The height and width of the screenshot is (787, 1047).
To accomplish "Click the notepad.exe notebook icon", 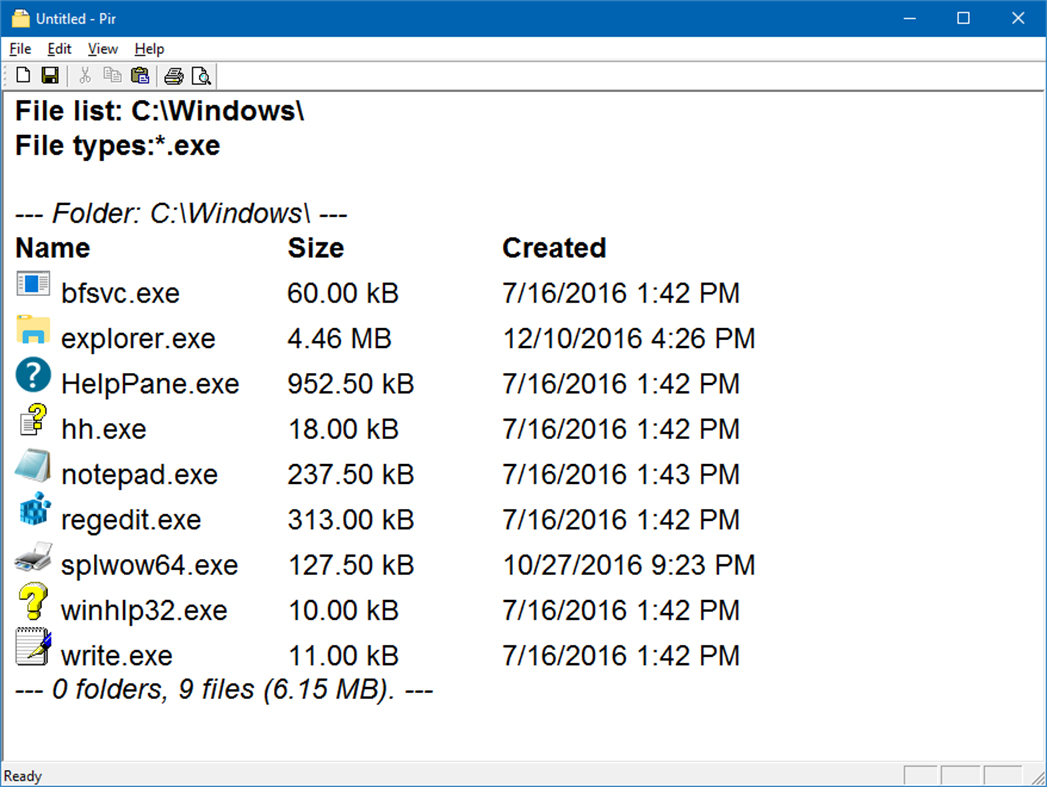I will point(33,465).
